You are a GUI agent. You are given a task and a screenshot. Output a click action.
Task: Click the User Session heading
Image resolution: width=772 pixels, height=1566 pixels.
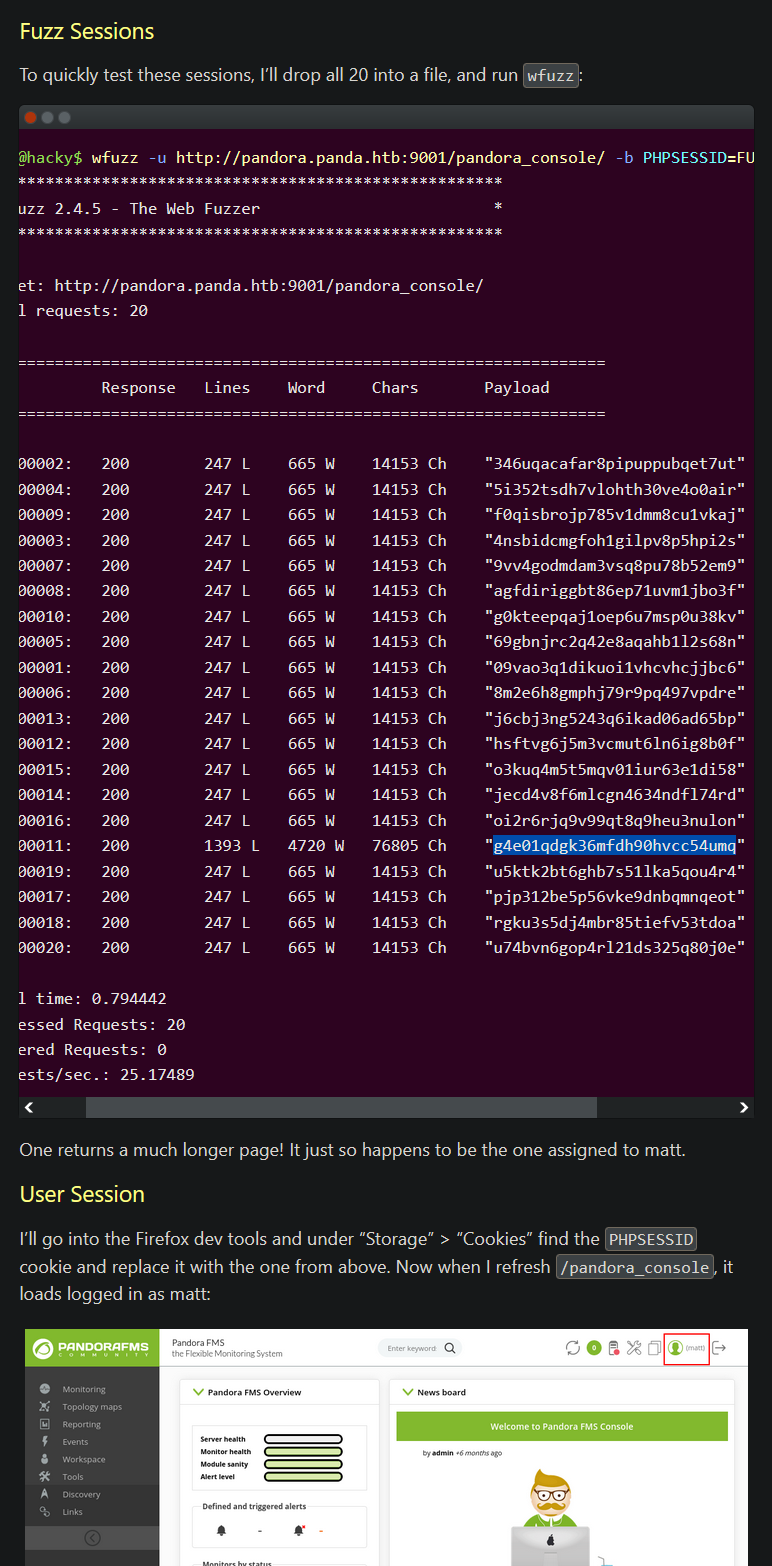click(x=82, y=1194)
